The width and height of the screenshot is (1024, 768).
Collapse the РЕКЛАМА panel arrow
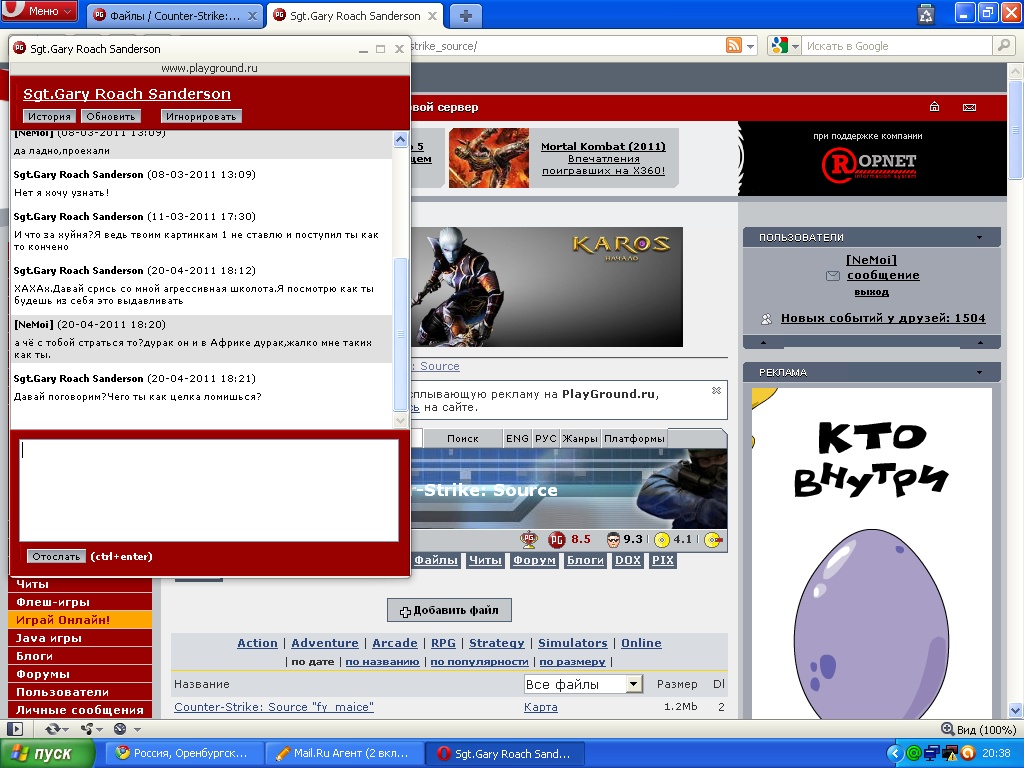[x=979, y=372]
